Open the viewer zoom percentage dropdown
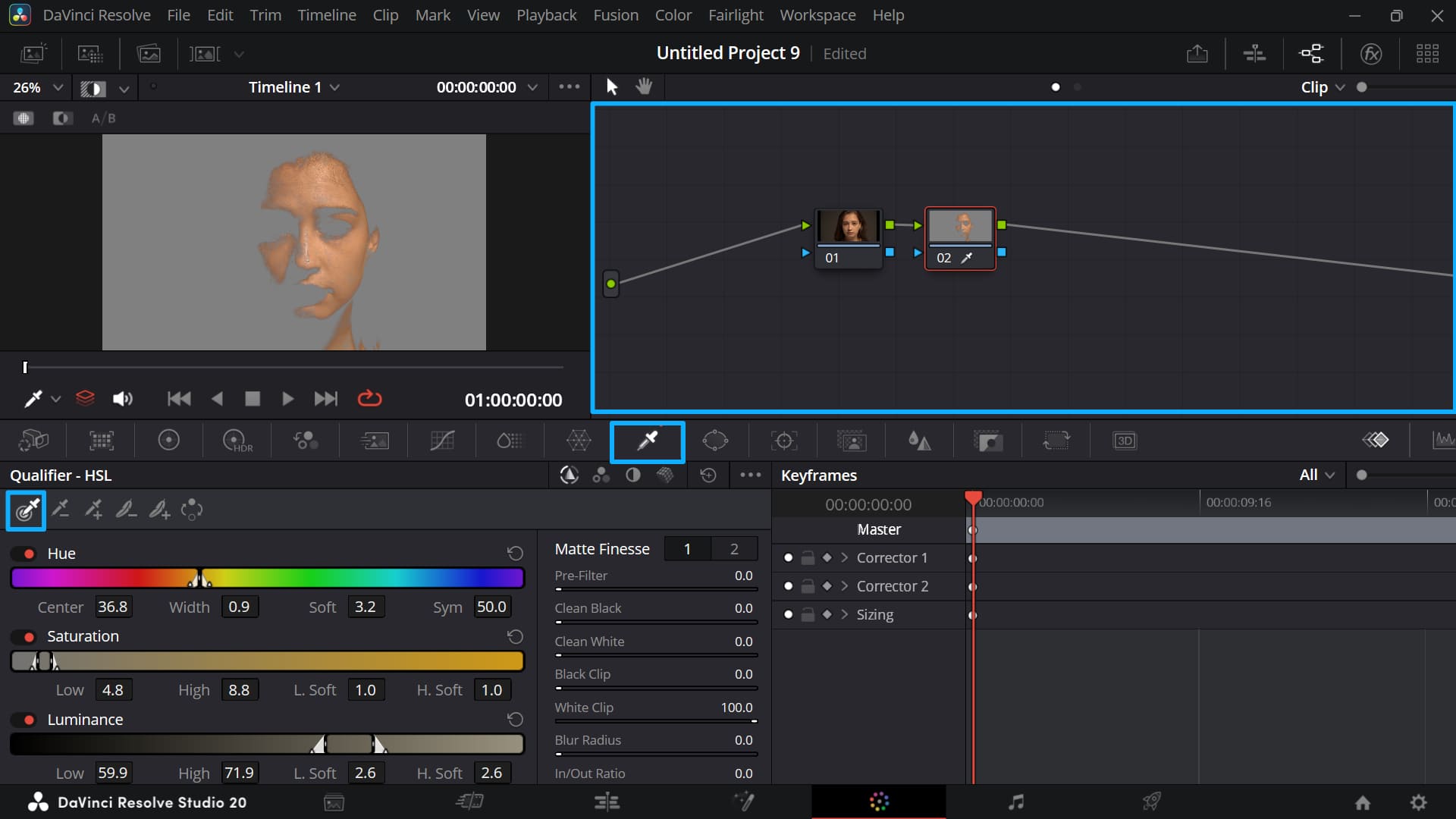This screenshot has width=1456, height=819. click(36, 87)
